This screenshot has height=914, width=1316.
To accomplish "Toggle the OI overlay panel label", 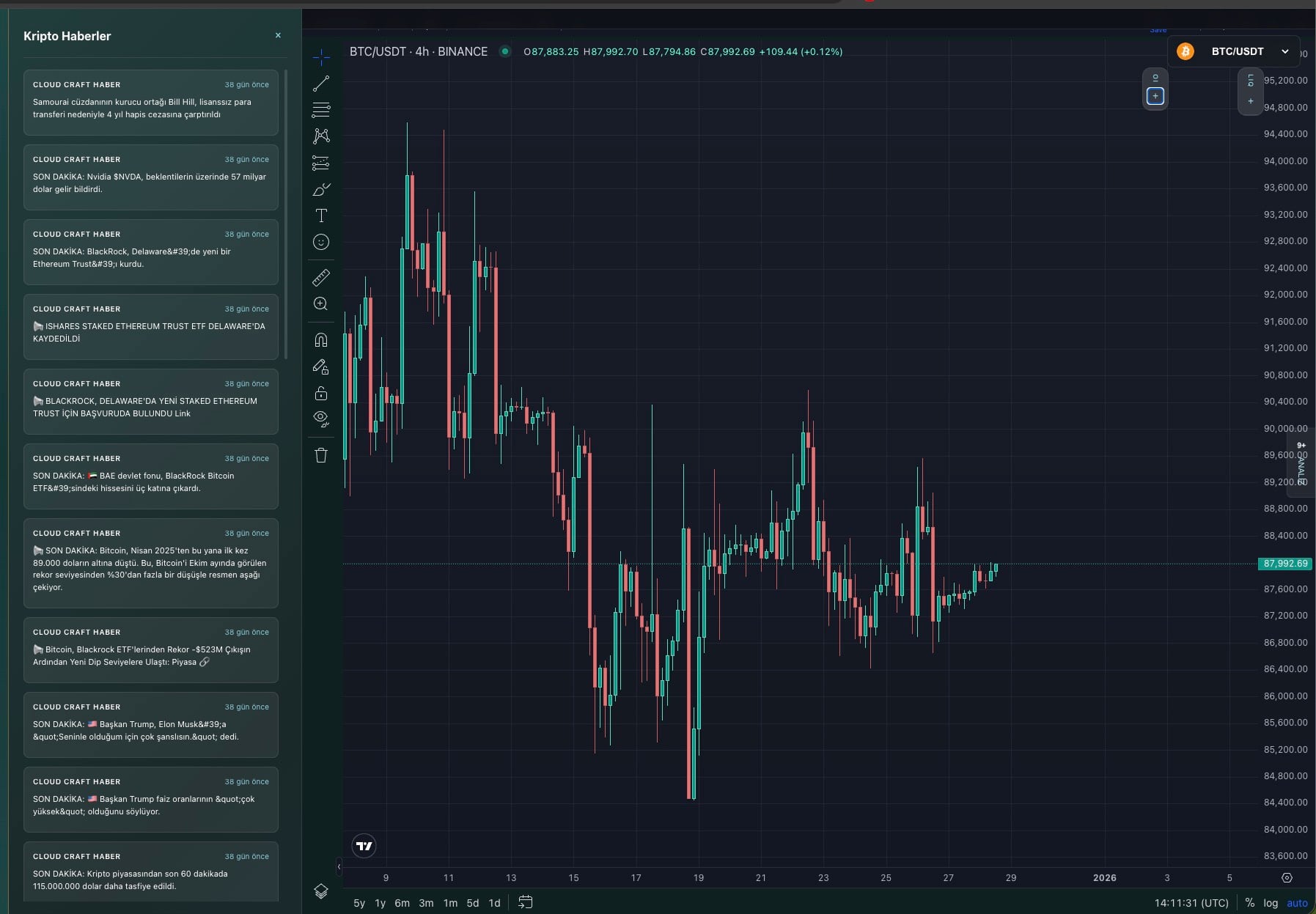I will point(1155,78).
